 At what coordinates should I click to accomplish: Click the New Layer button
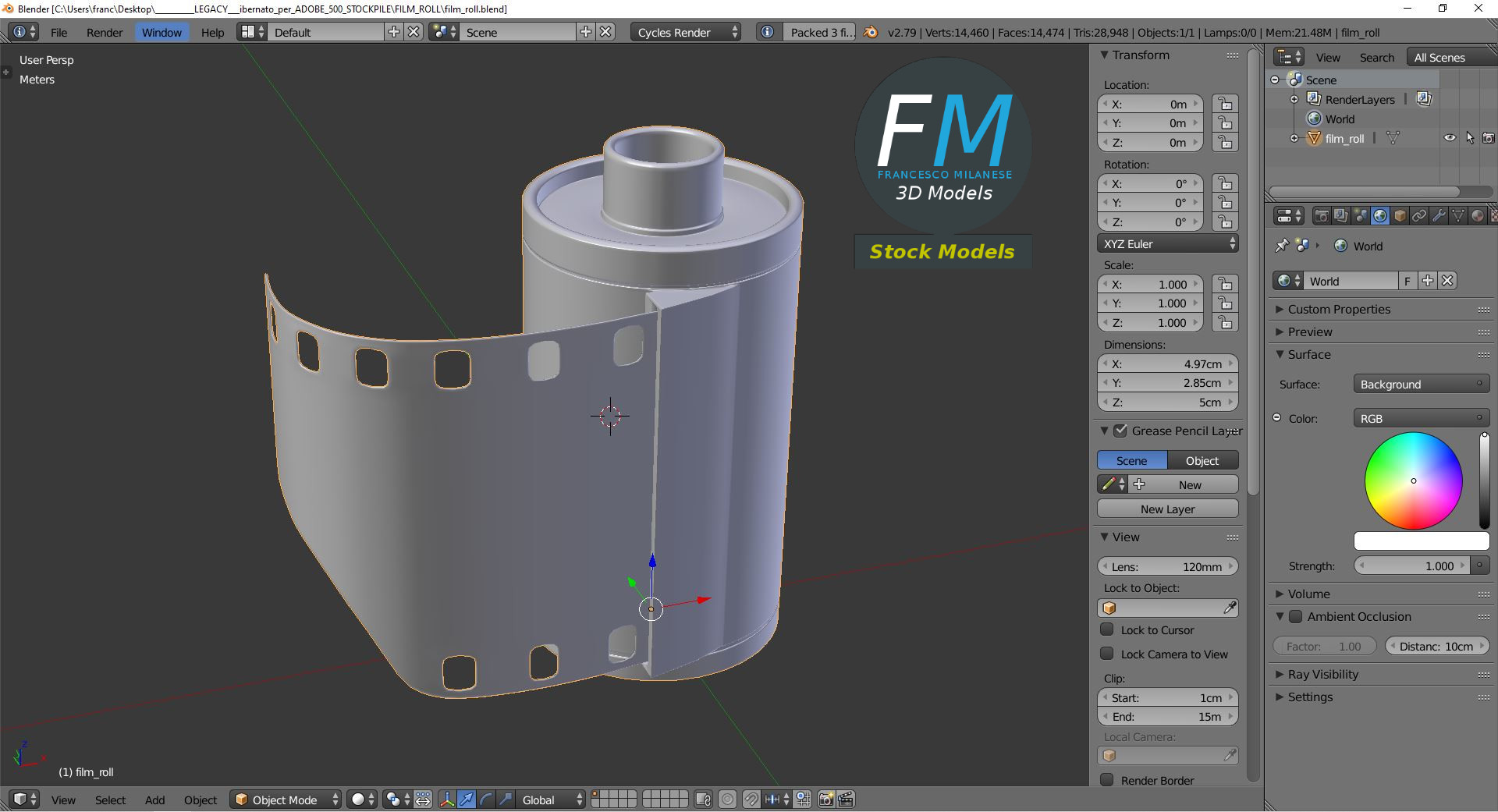click(1168, 509)
